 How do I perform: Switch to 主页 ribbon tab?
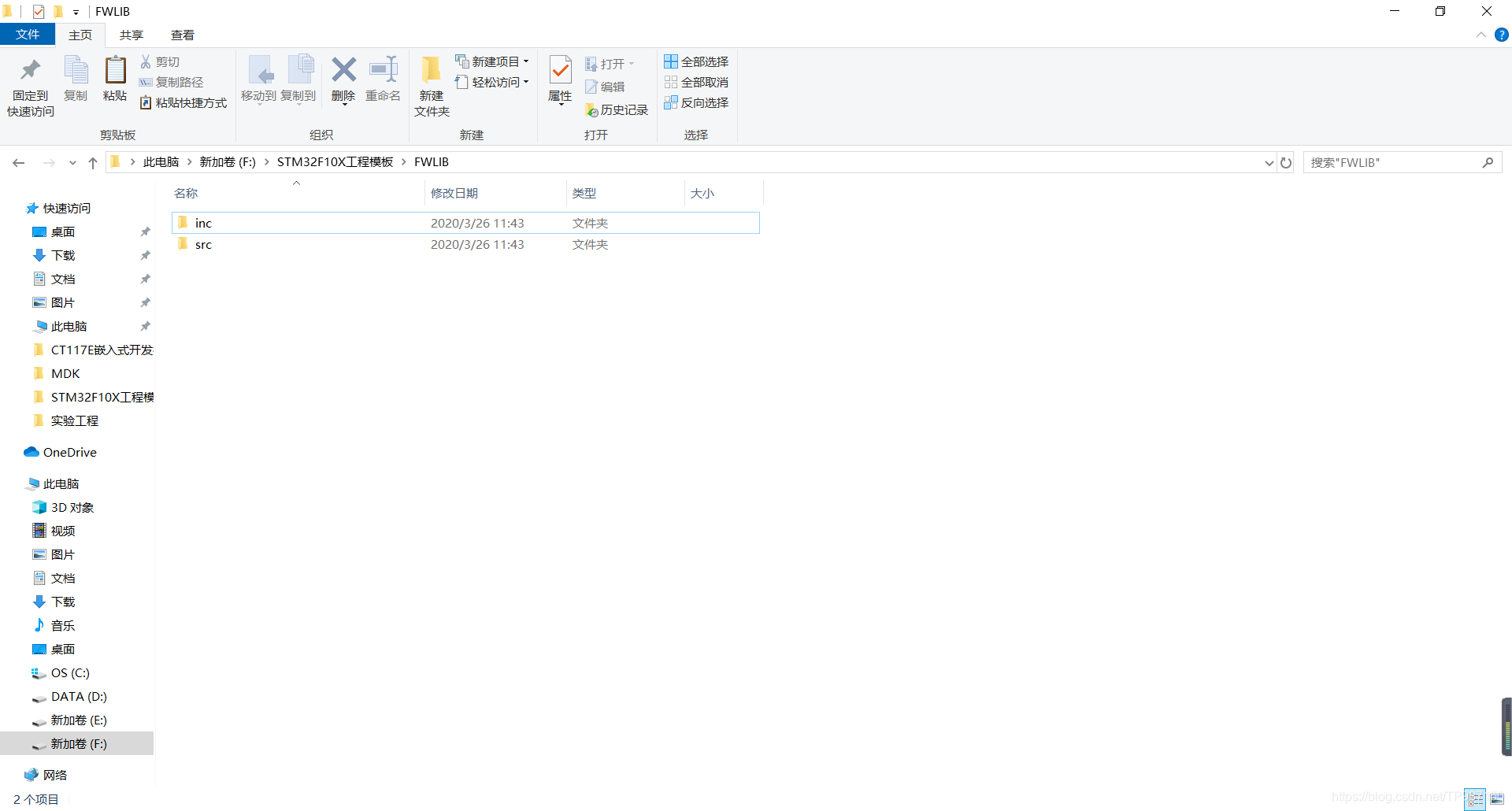[x=80, y=35]
